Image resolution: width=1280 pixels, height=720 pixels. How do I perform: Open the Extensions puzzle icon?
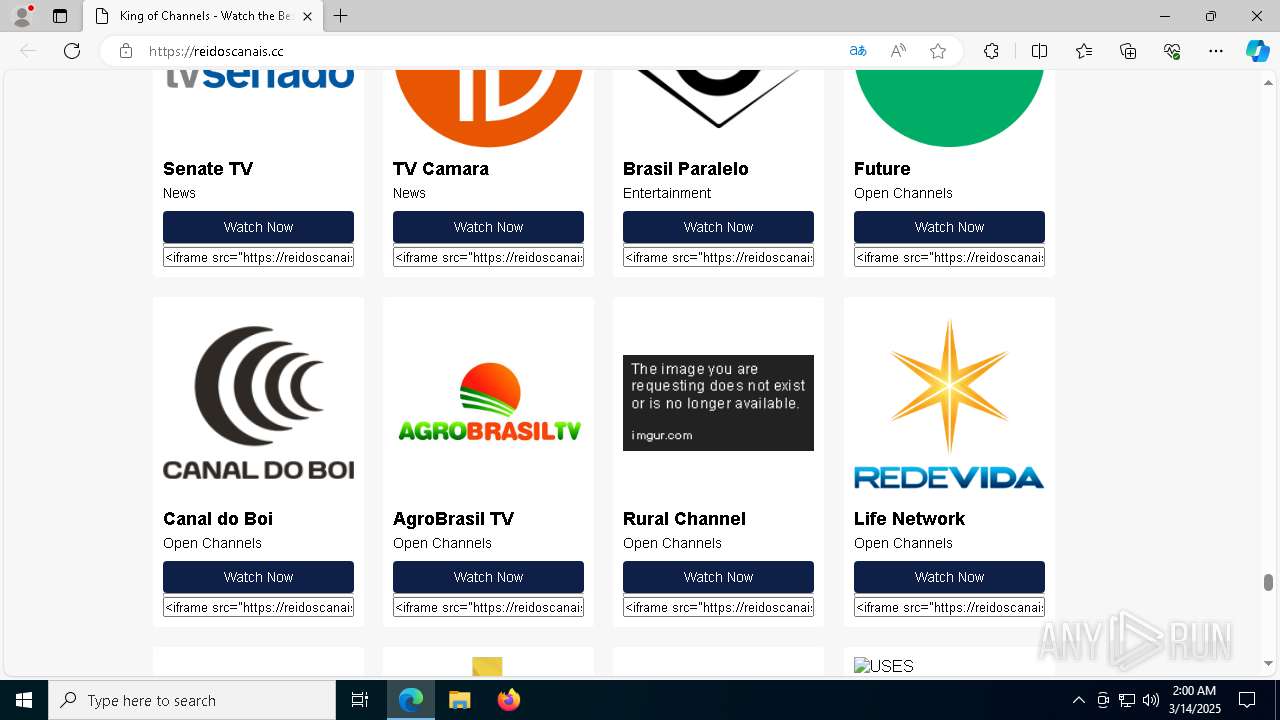pos(991,51)
